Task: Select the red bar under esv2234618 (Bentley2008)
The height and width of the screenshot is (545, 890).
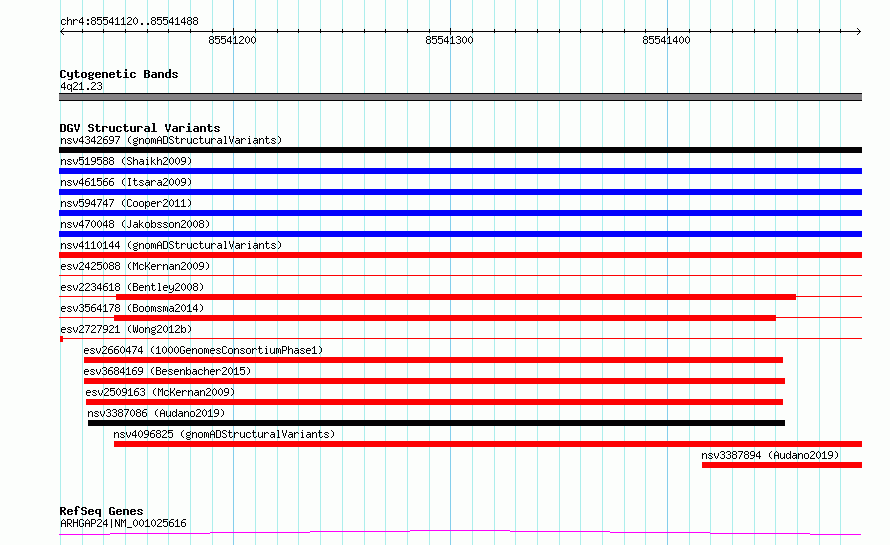Action: (456, 297)
